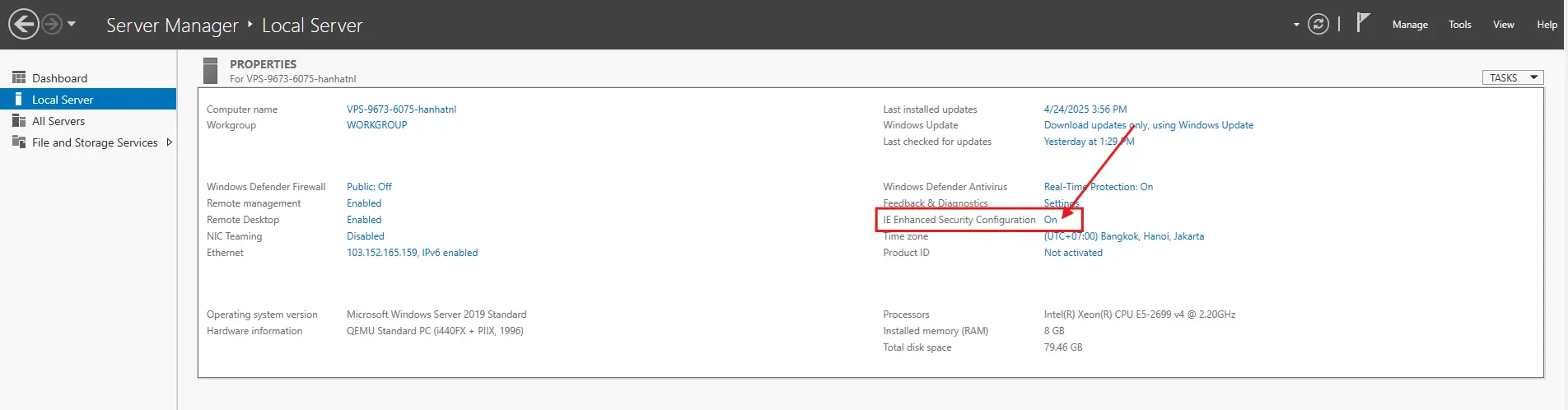Click the Local Server icon in the sidebar
This screenshot has width=1568, height=410.
coord(19,99)
